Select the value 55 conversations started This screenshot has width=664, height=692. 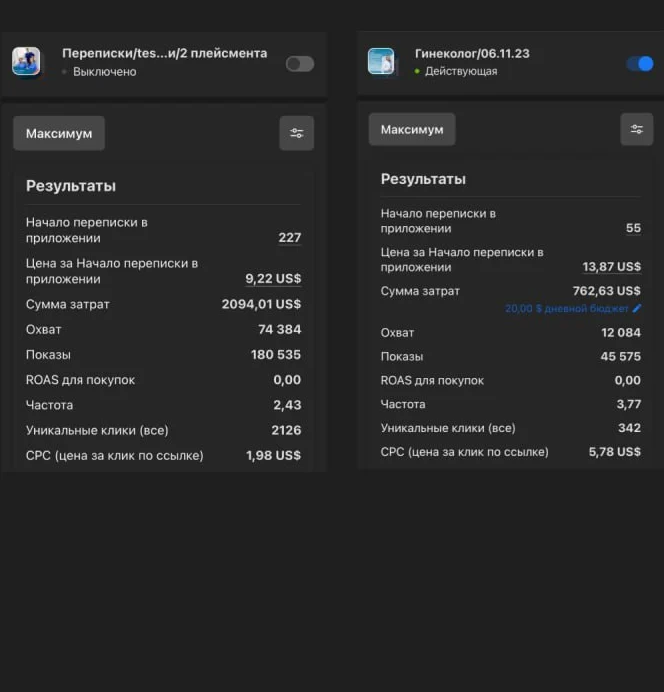pos(634,228)
